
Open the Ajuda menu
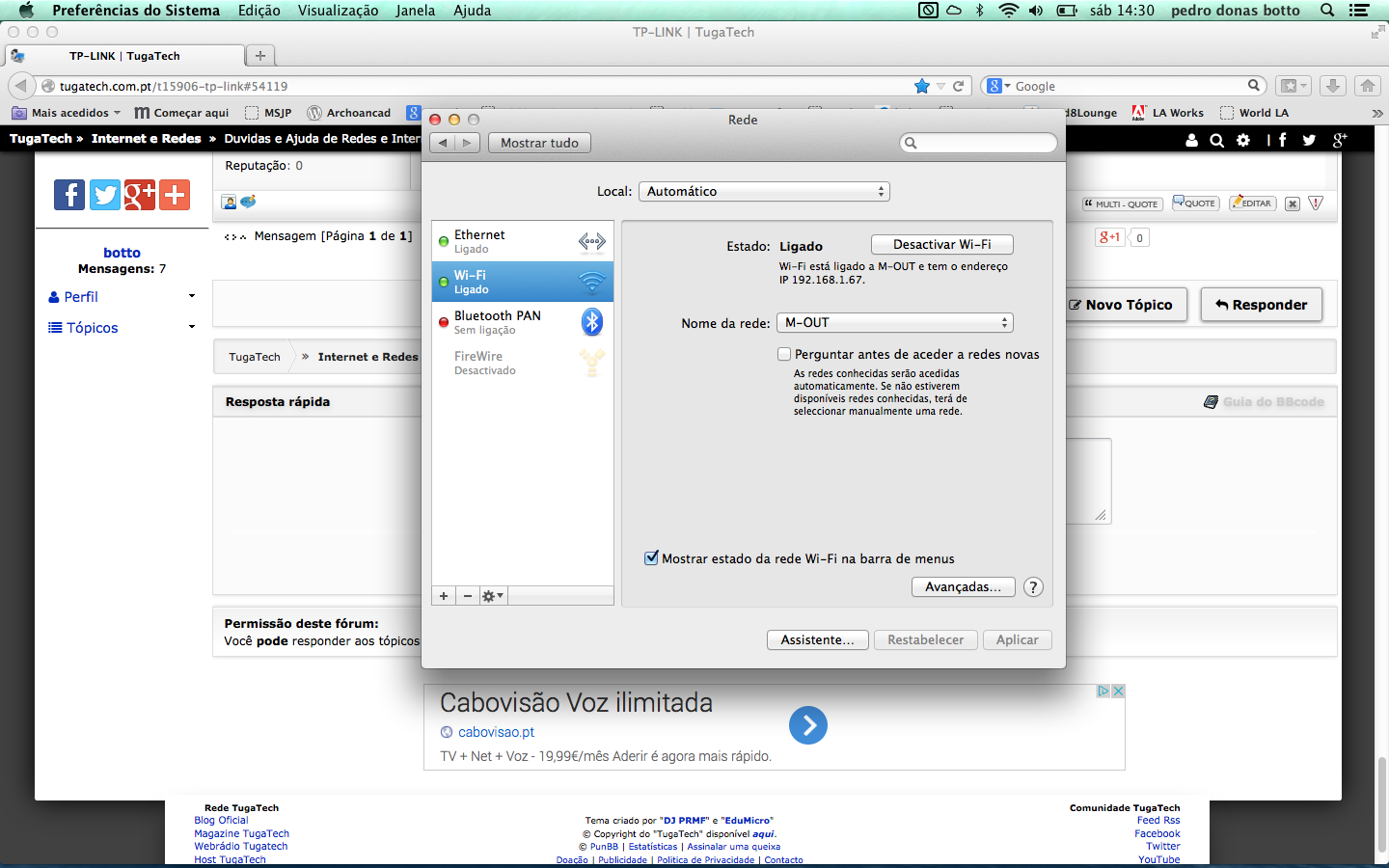(473, 11)
